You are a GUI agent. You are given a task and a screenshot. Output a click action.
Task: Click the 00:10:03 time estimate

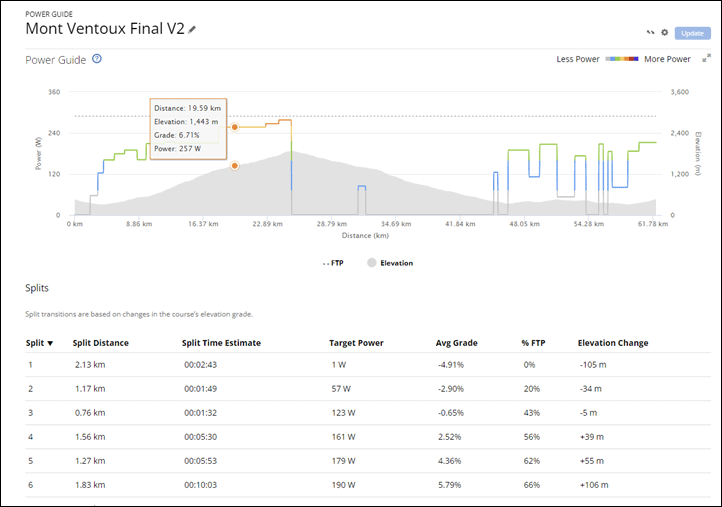(200, 484)
